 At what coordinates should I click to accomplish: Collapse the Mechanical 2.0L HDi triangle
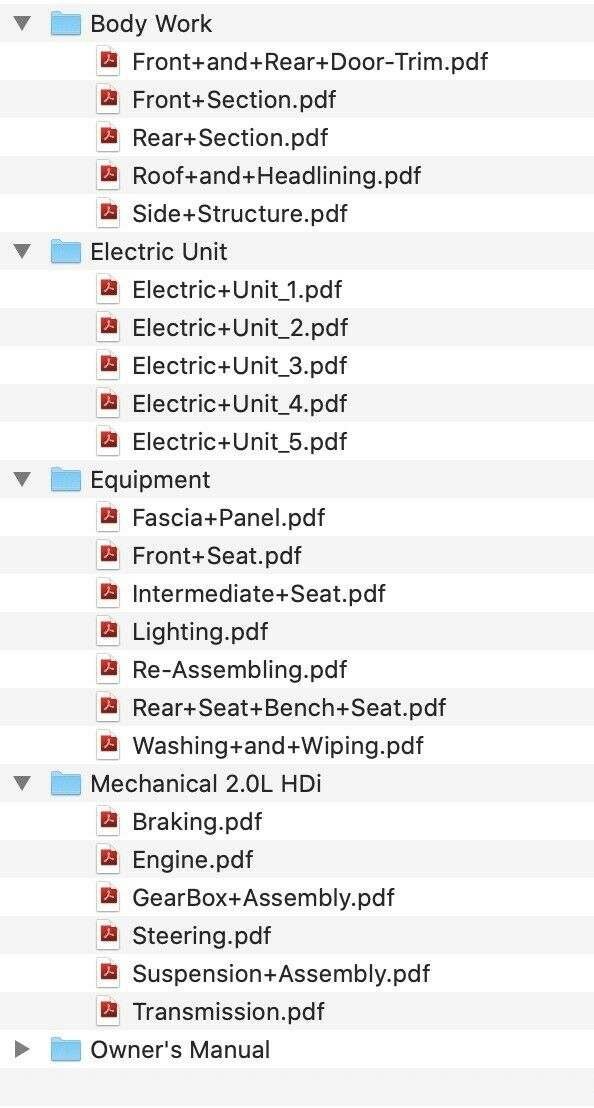pyautogui.click(x=23, y=784)
